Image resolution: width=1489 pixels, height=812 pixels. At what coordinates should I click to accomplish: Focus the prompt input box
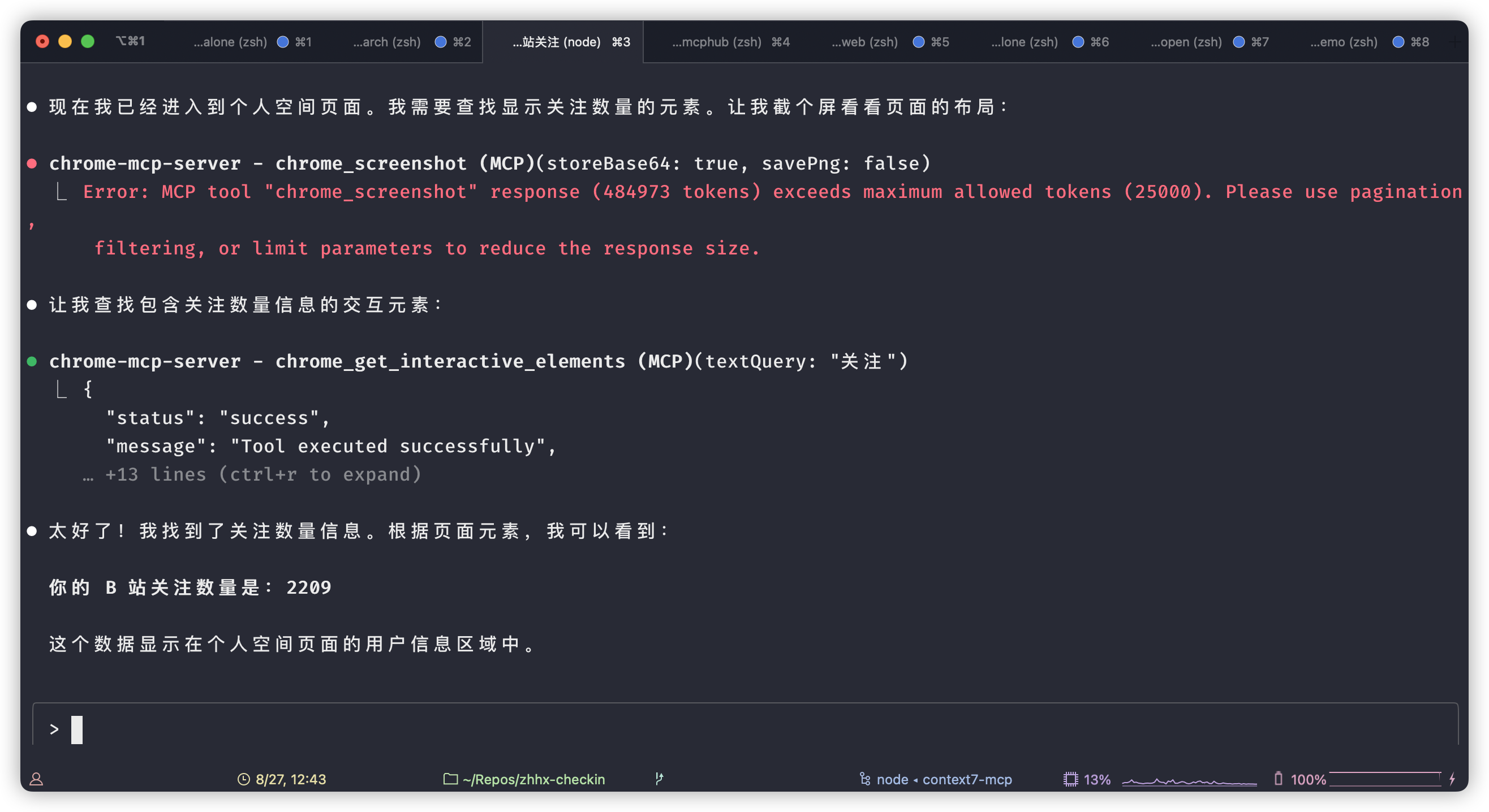(x=744, y=729)
